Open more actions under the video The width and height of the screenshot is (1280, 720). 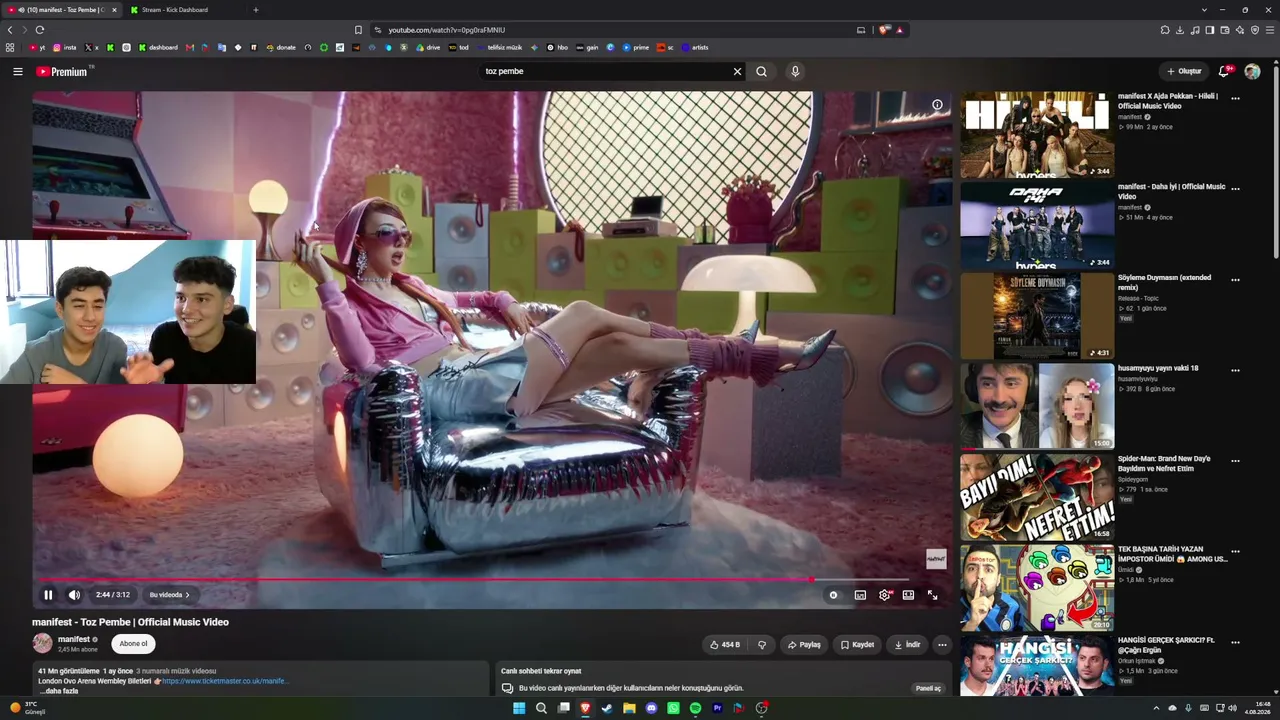click(942, 645)
